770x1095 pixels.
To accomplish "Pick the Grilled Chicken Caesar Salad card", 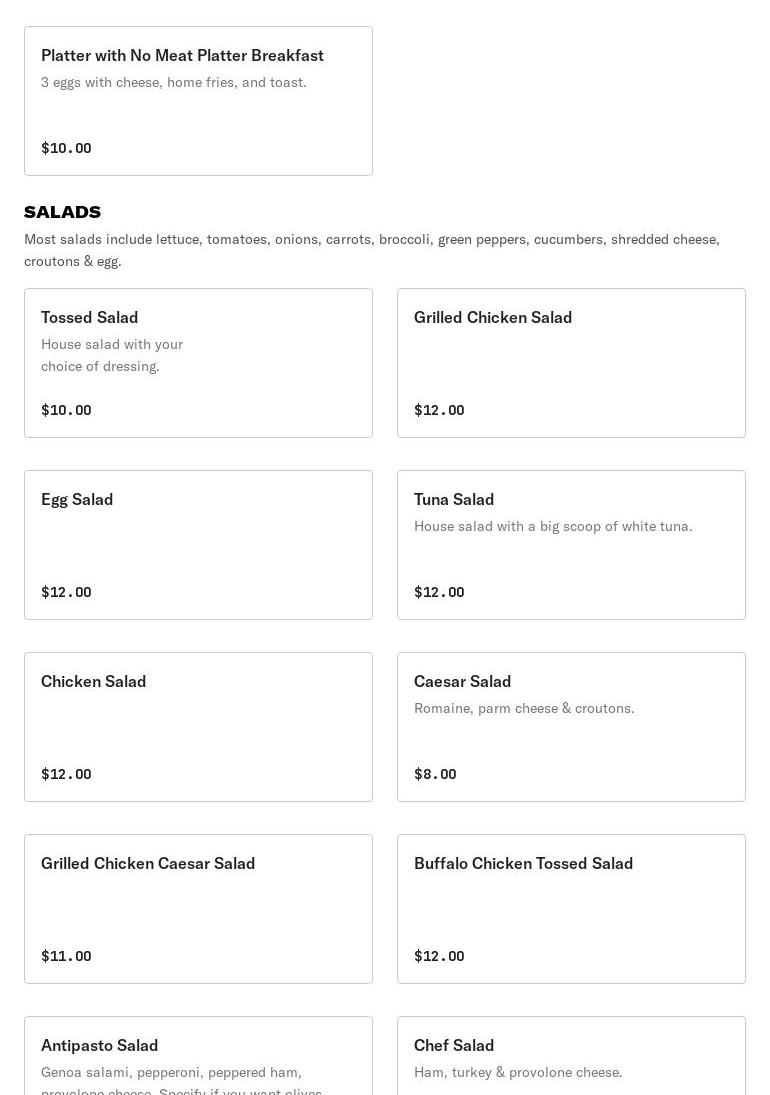I will coord(198,909).
